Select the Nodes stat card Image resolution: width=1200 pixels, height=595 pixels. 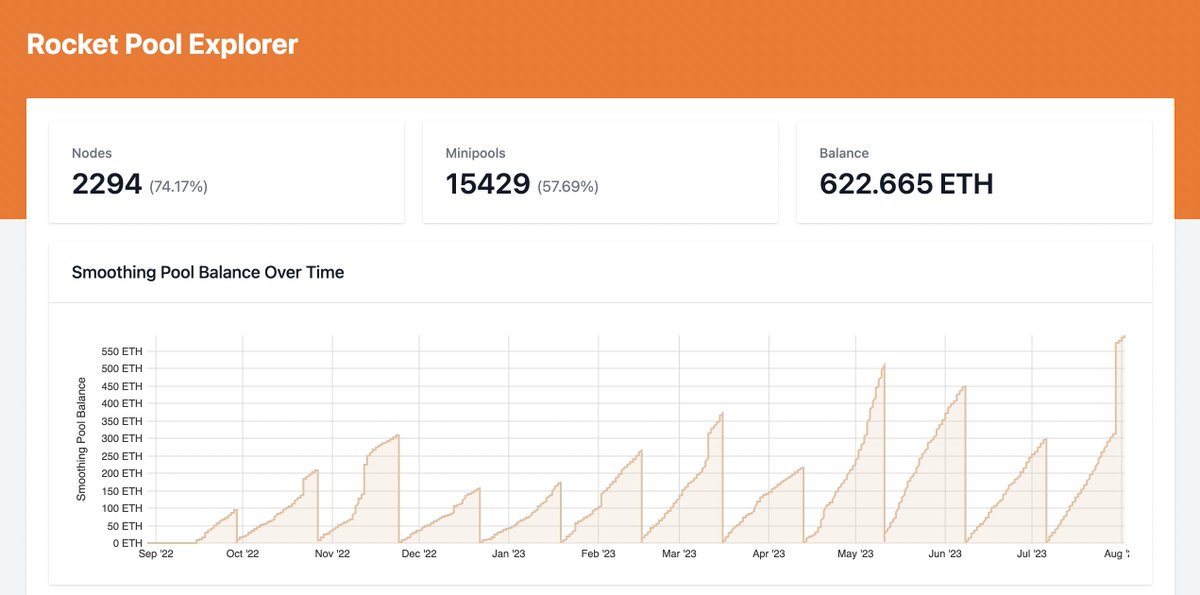pos(225,170)
